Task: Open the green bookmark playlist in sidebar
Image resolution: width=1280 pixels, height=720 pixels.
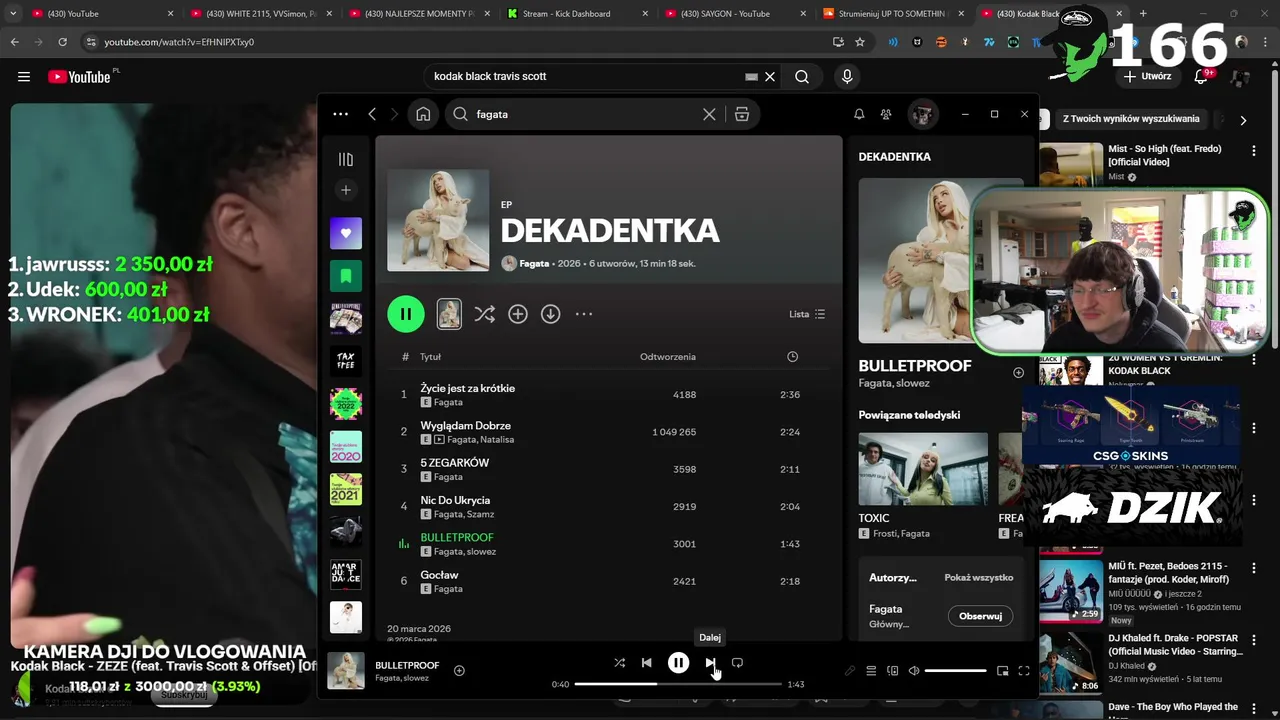Action: tap(346, 276)
